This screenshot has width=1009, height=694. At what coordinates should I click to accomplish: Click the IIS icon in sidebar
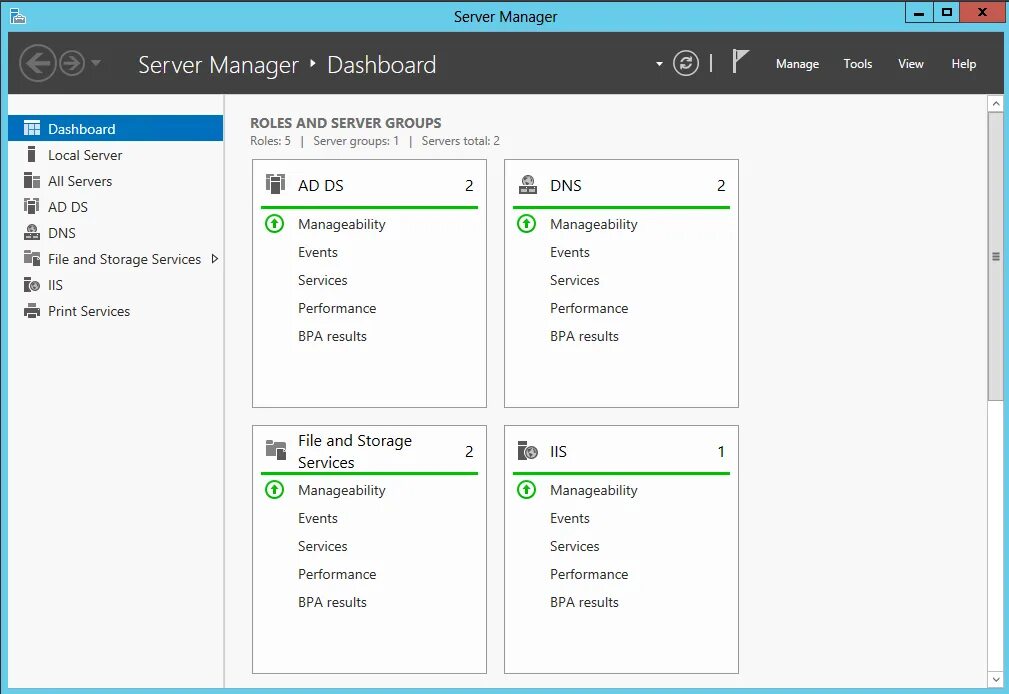pyautogui.click(x=31, y=285)
